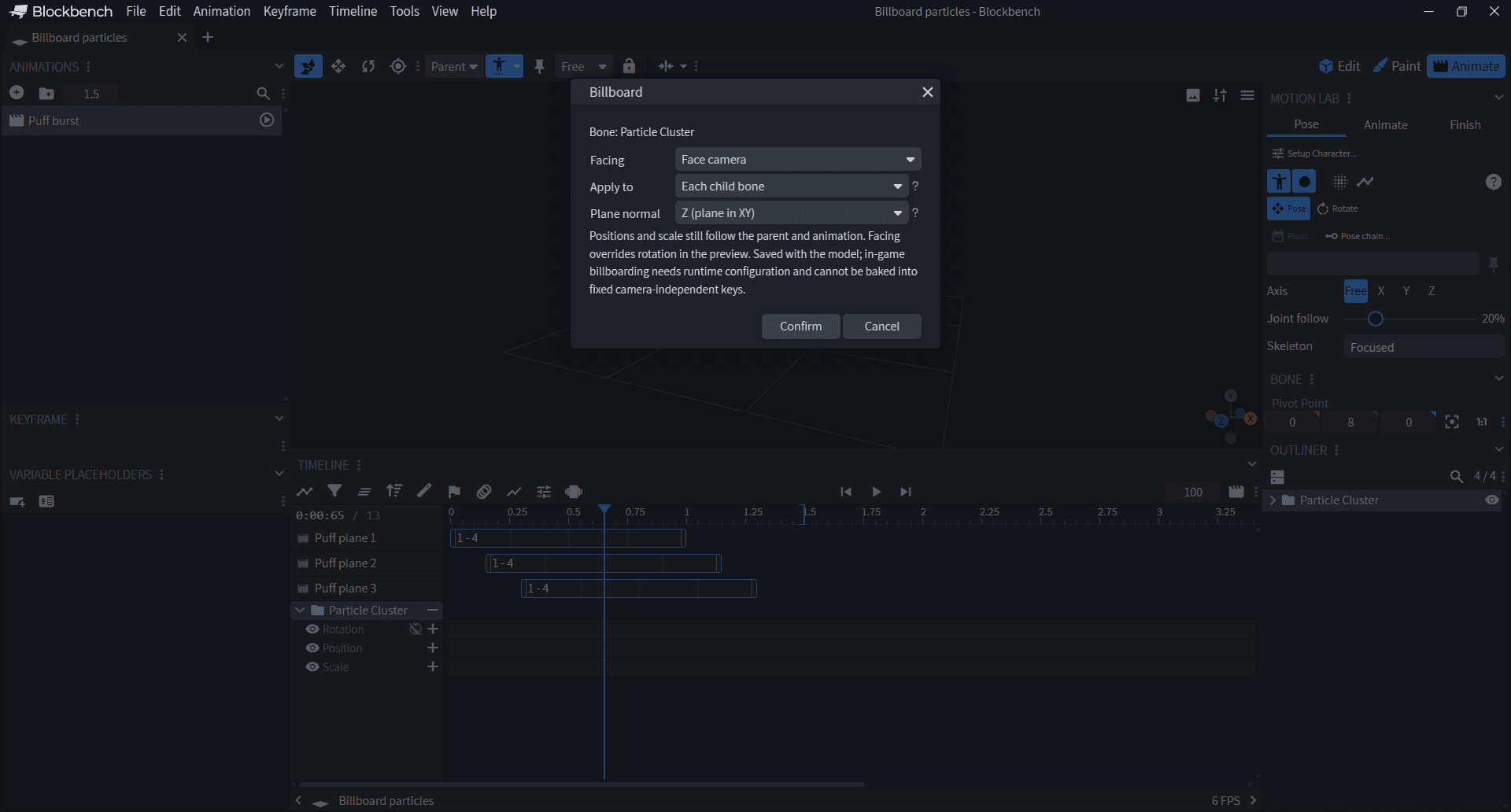1511x812 pixels.
Task: Cancel the Billboard dialog
Action: (x=881, y=327)
